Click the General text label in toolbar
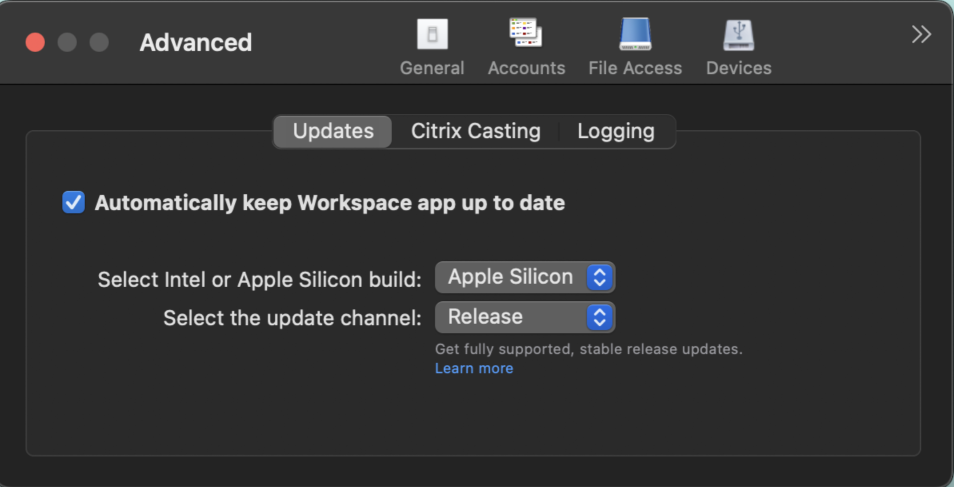Screen dimensions: 954x487 click(432, 68)
